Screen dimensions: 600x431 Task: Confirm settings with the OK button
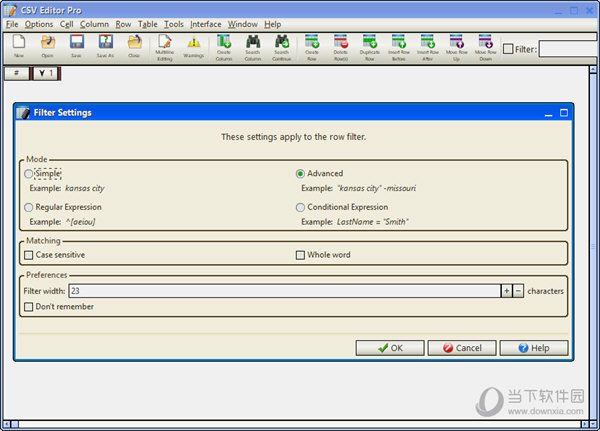(390, 348)
